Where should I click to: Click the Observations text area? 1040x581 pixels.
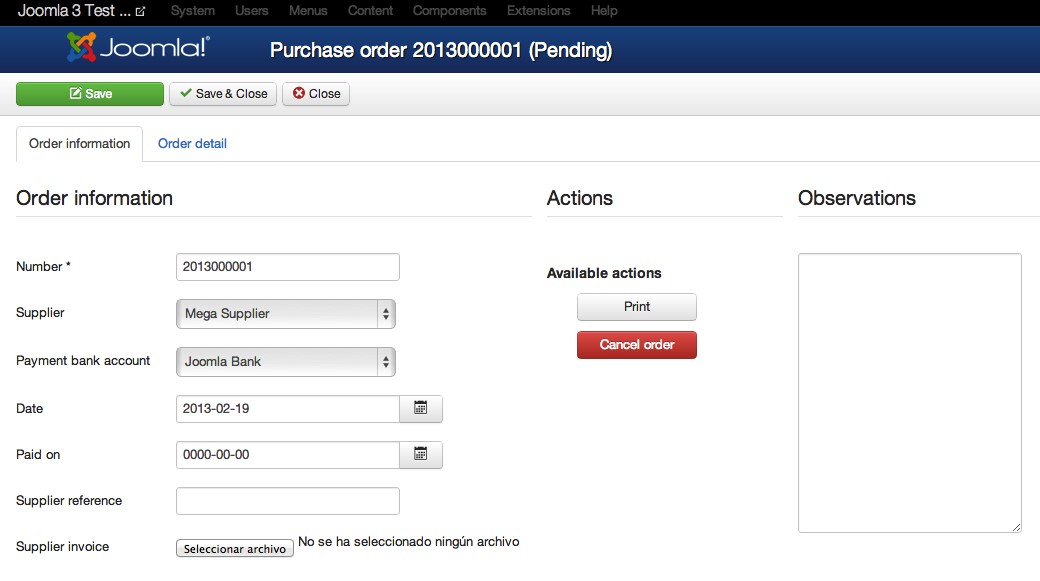(908, 390)
